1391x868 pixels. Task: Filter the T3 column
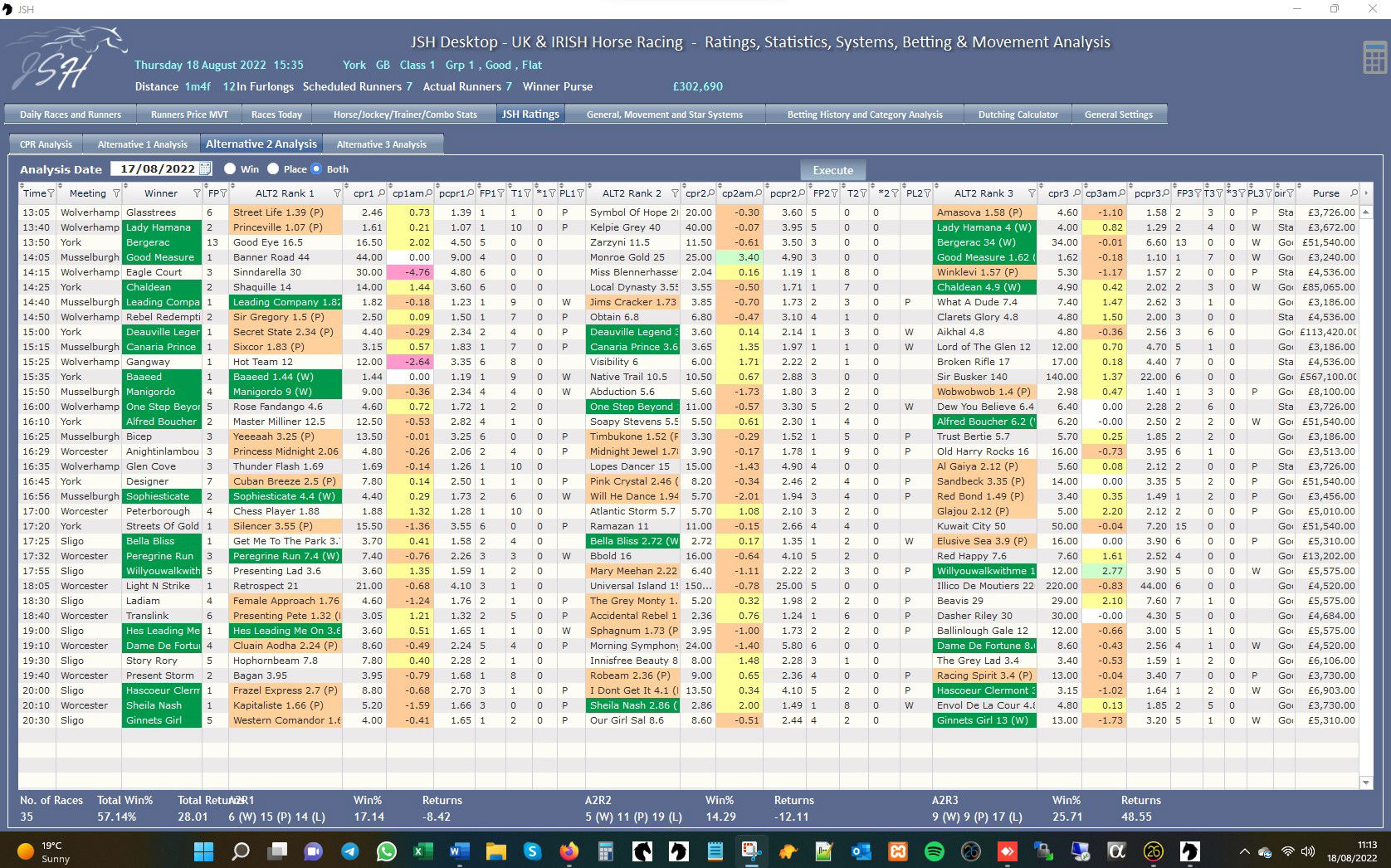click(1219, 193)
